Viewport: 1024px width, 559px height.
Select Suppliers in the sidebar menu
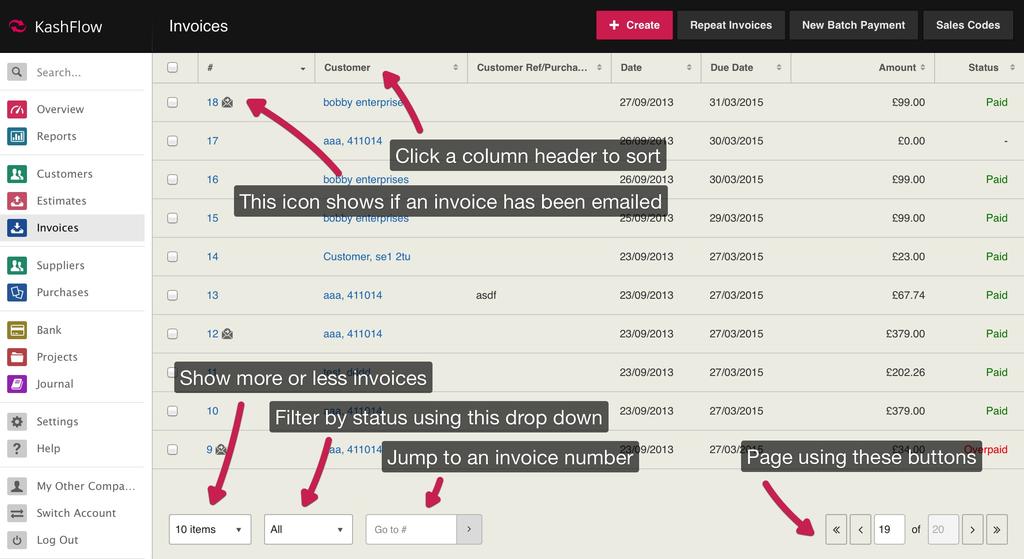pos(60,266)
